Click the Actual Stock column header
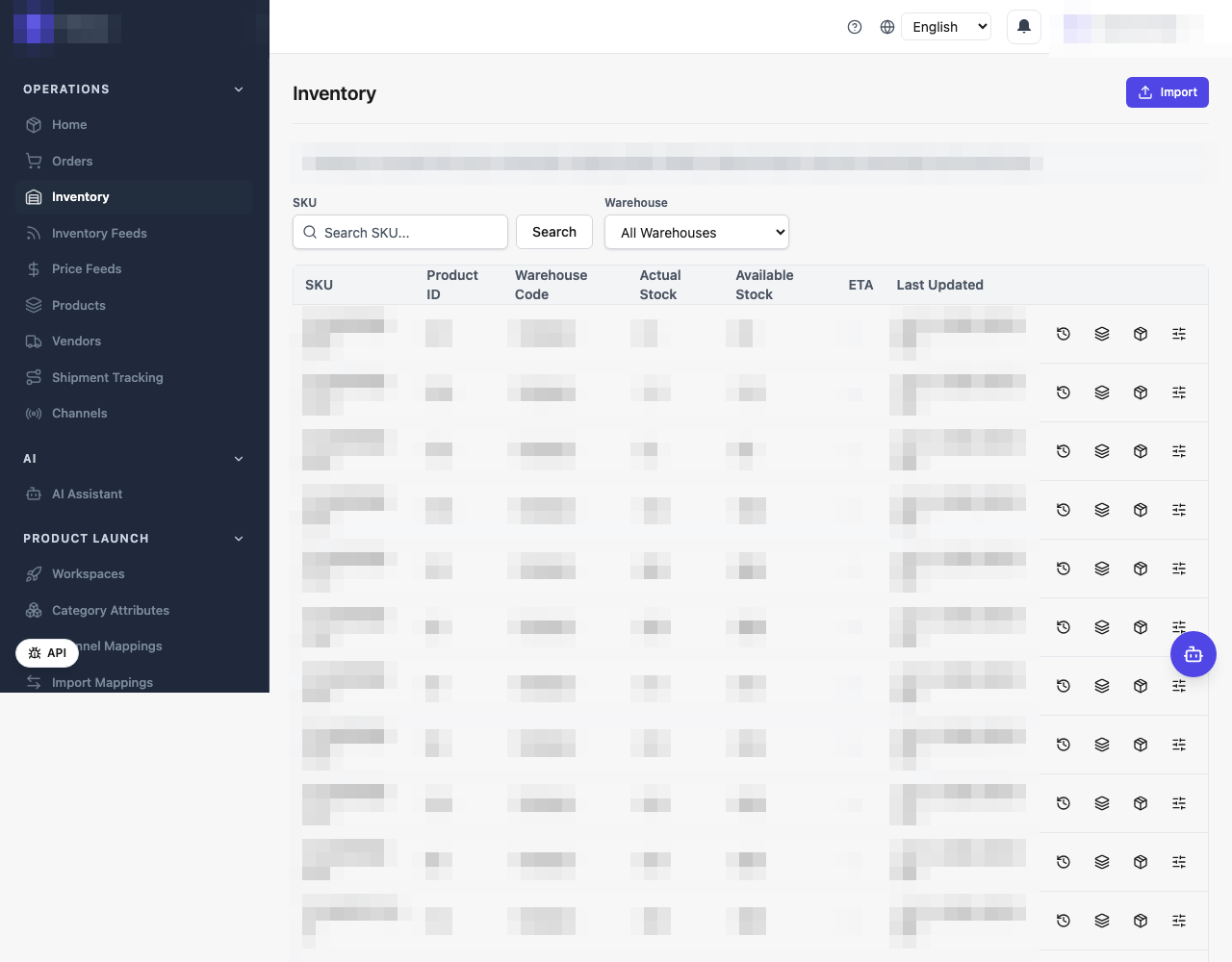 coord(660,285)
